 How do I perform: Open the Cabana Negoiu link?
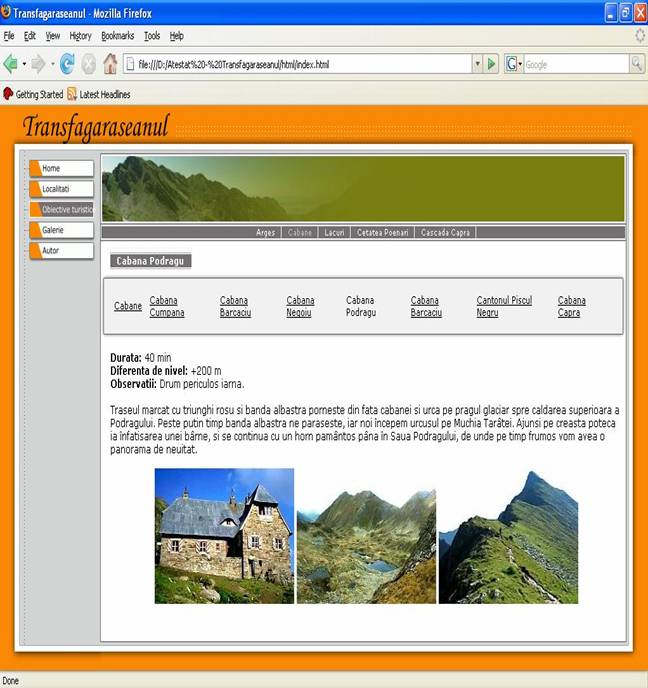tap(300, 306)
